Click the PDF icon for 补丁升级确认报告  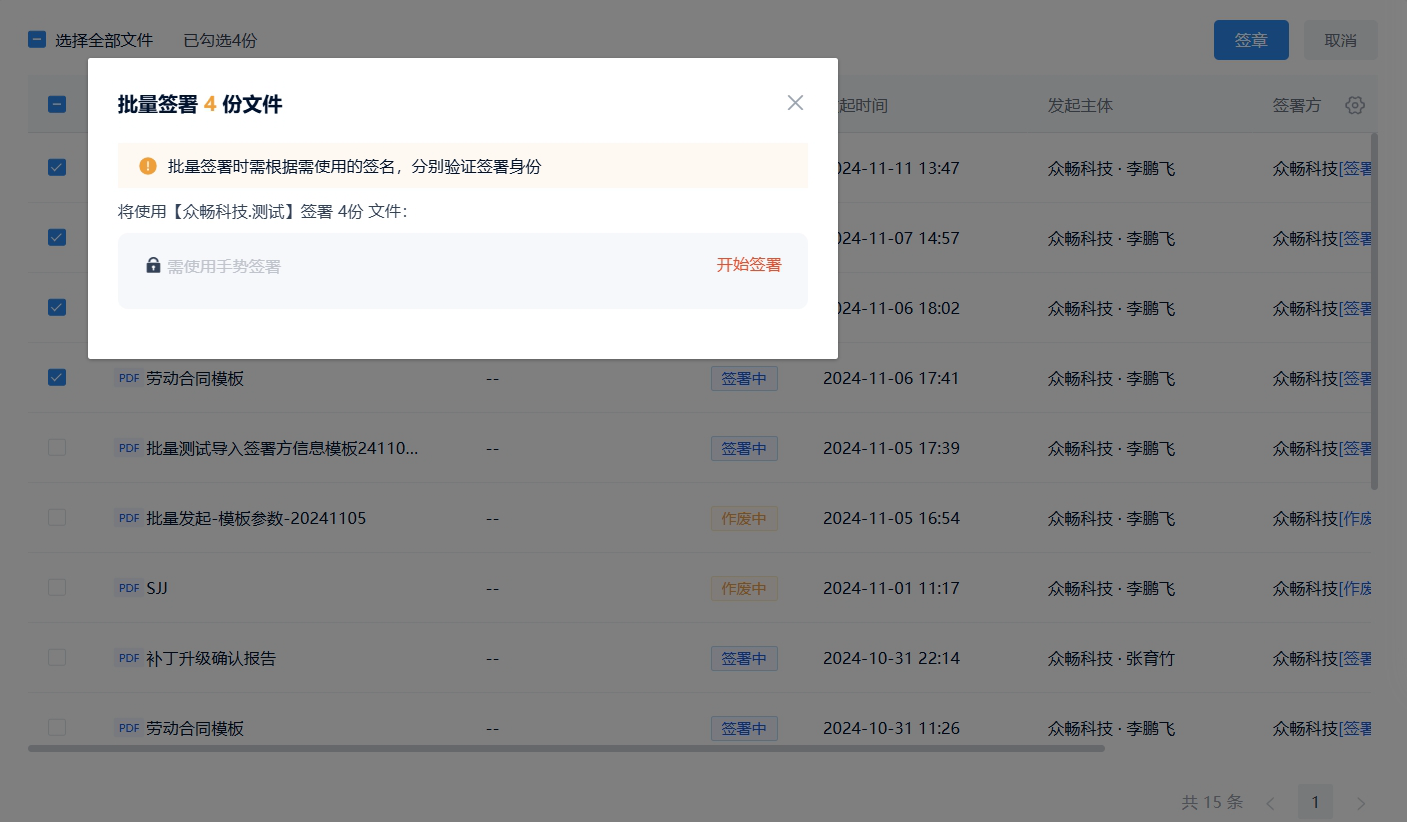click(x=129, y=658)
